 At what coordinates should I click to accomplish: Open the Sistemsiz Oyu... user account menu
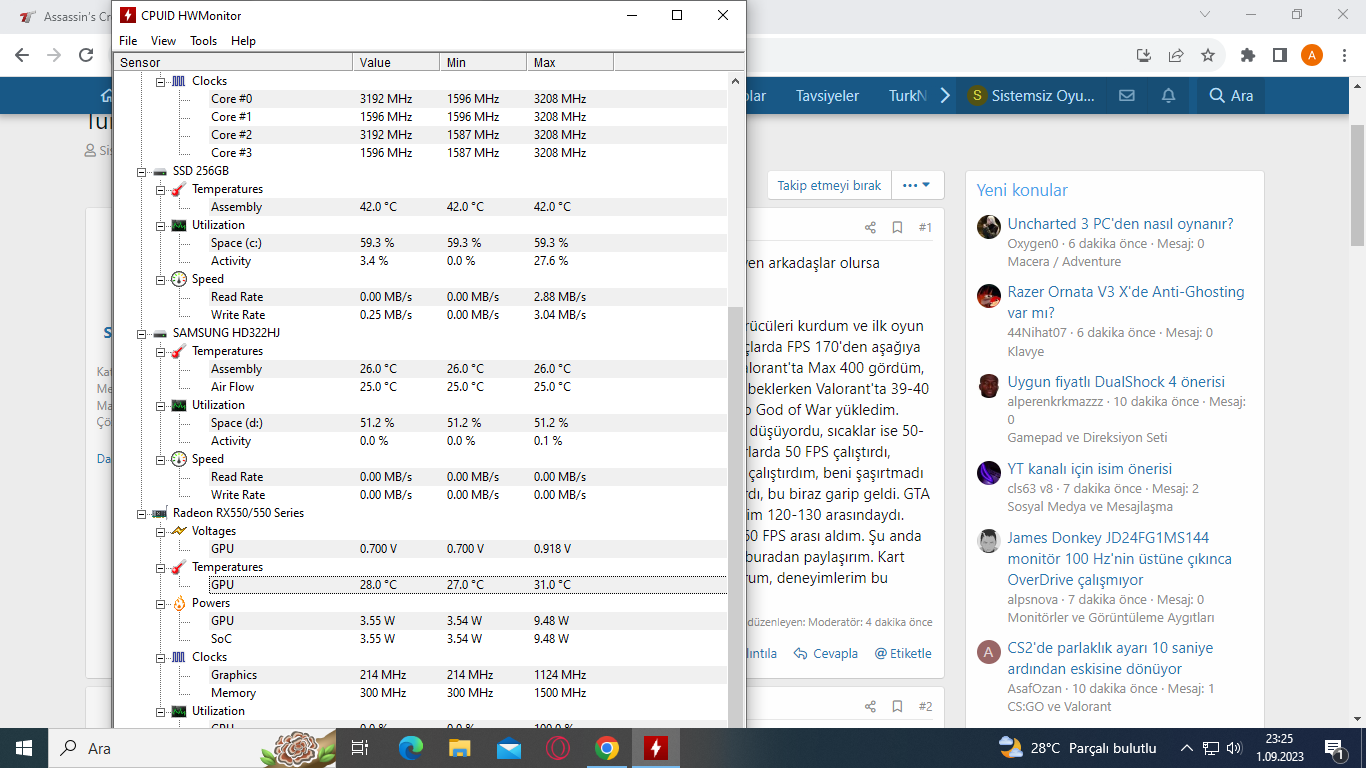click(1030, 96)
